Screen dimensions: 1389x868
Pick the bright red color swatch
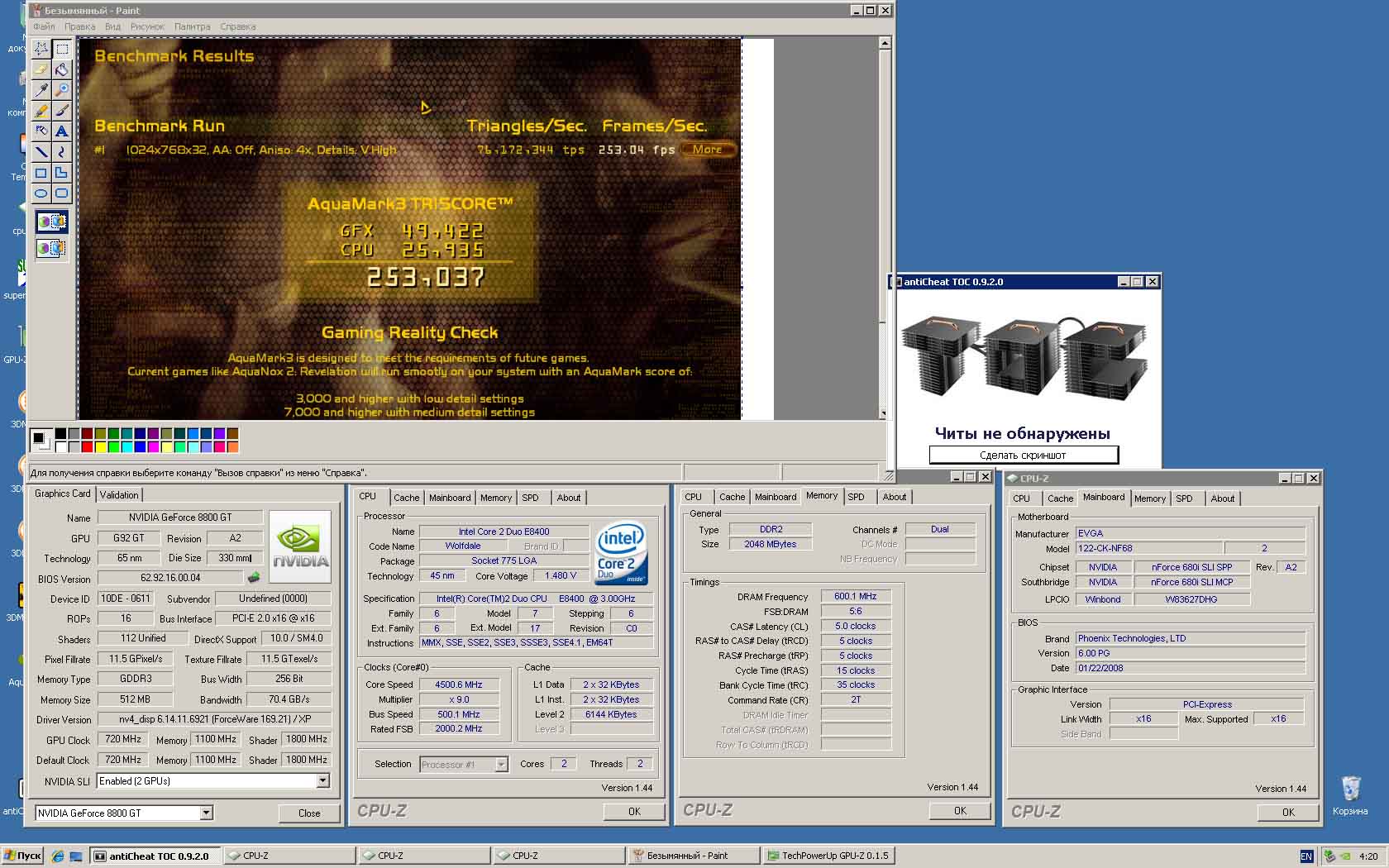click(x=87, y=447)
